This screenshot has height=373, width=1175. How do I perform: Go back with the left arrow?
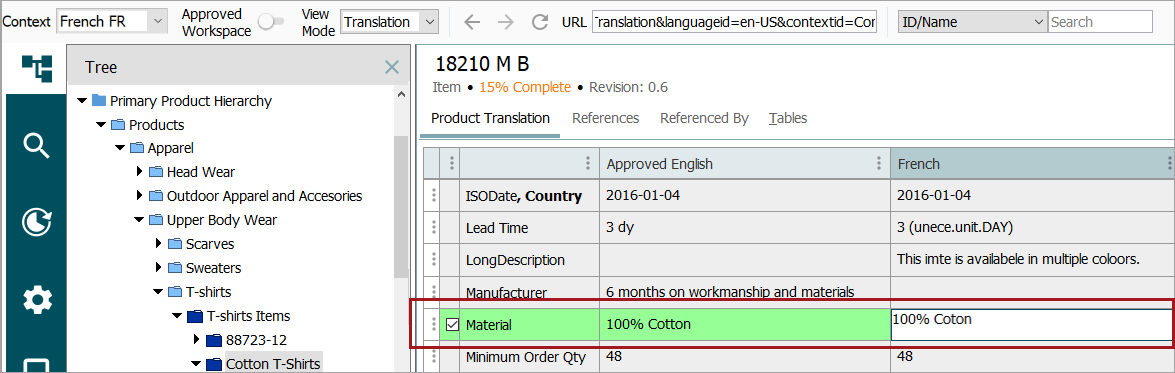[471, 22]
